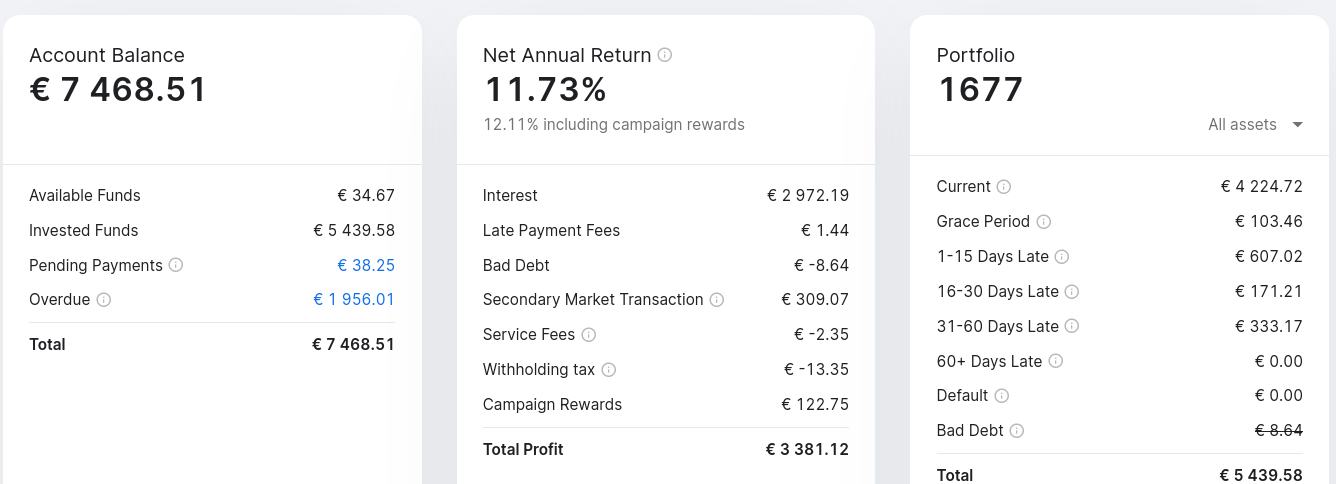This screenshot has width=1336, height=484.
Task: Click info icon next to 16-30 Days Late
Action: tap(1072, 292)
